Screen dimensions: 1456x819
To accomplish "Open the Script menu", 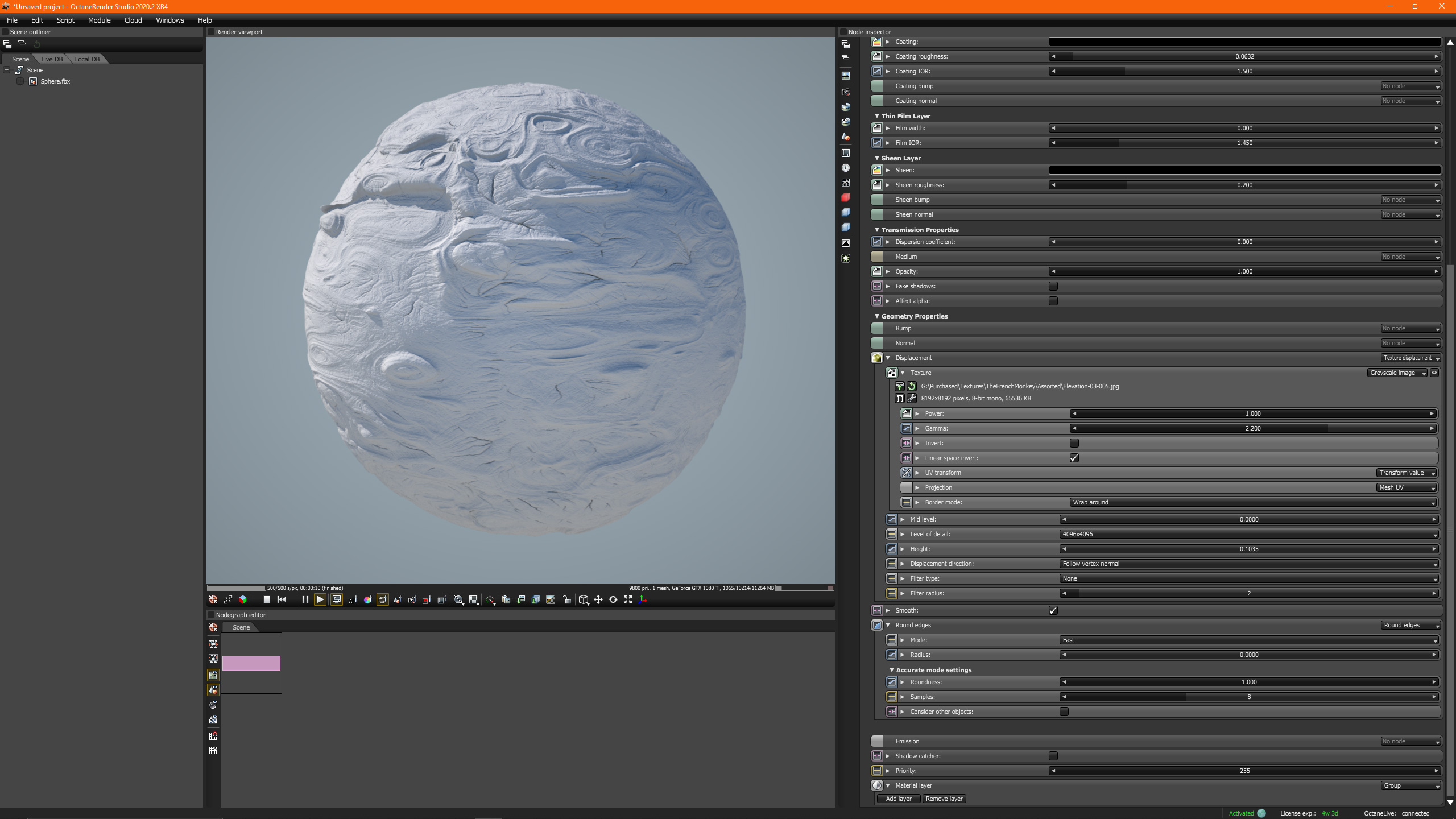I will point(65,20).
